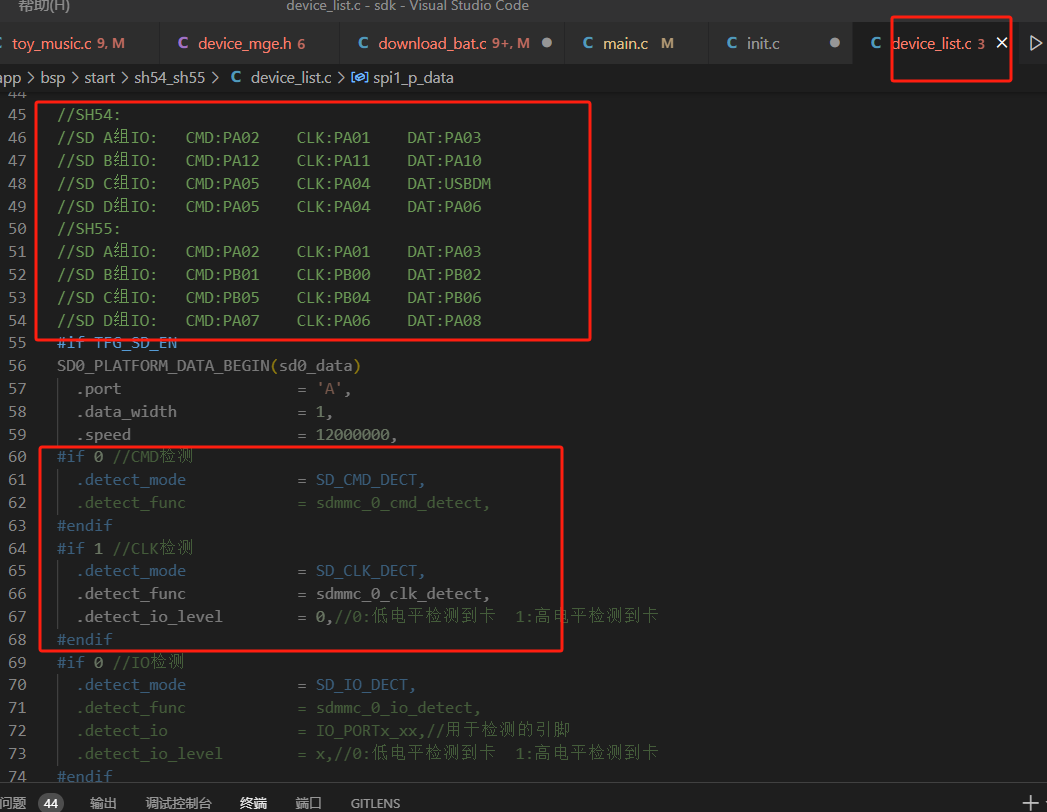
Task: Place cursor on the 12000000 speed value
Action: pyautogui.click(x=353, y=435)
